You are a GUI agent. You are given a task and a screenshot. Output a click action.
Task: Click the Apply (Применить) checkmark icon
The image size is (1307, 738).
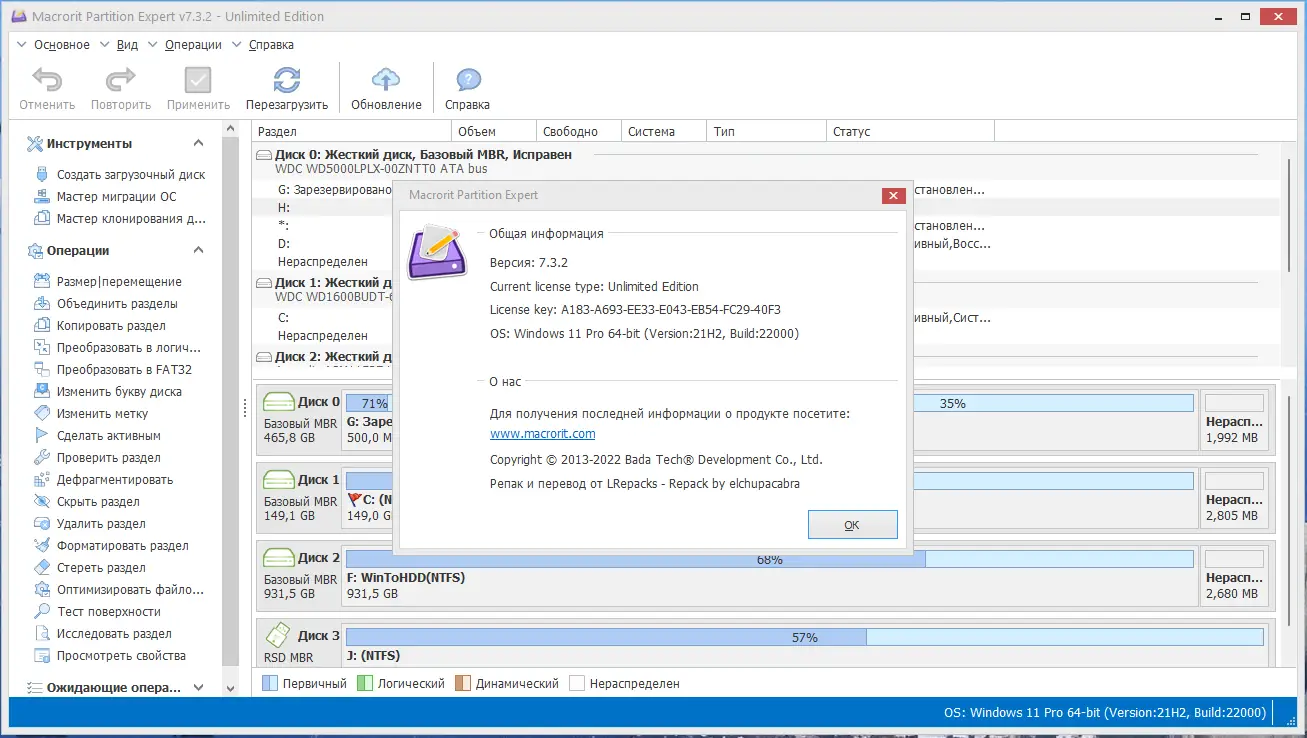pos(198,81)
